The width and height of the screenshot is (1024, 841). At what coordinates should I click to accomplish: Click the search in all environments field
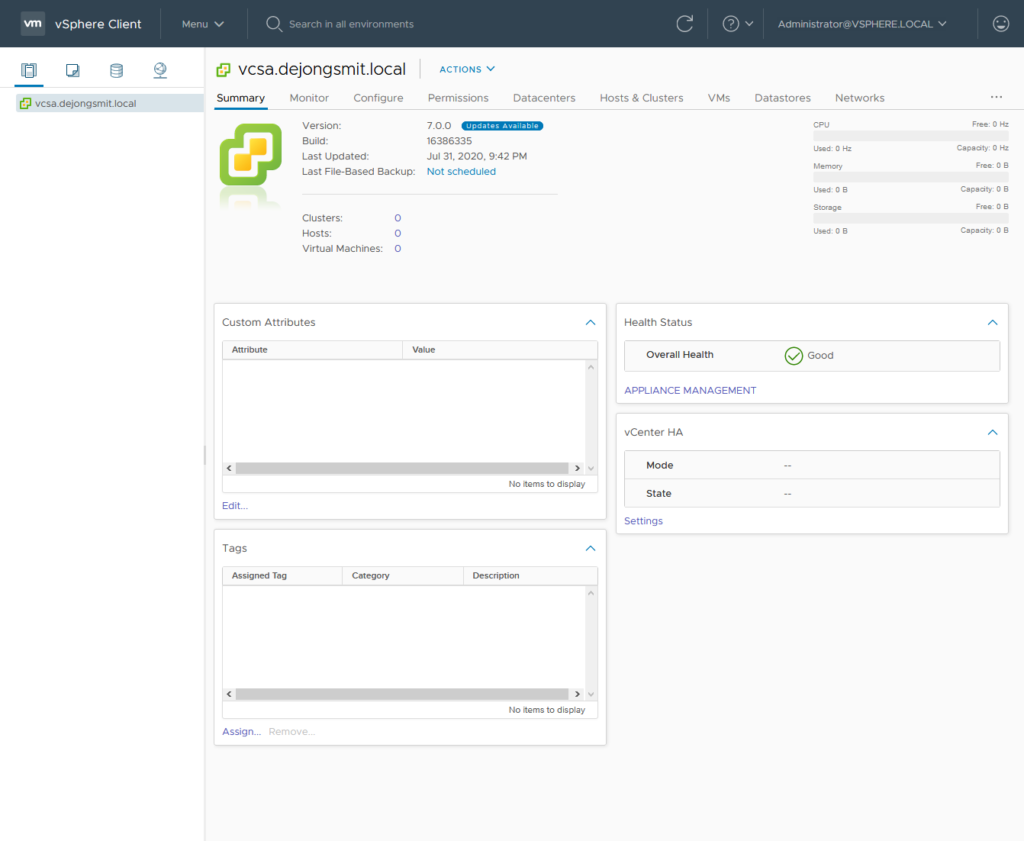(x=351, y=24)
